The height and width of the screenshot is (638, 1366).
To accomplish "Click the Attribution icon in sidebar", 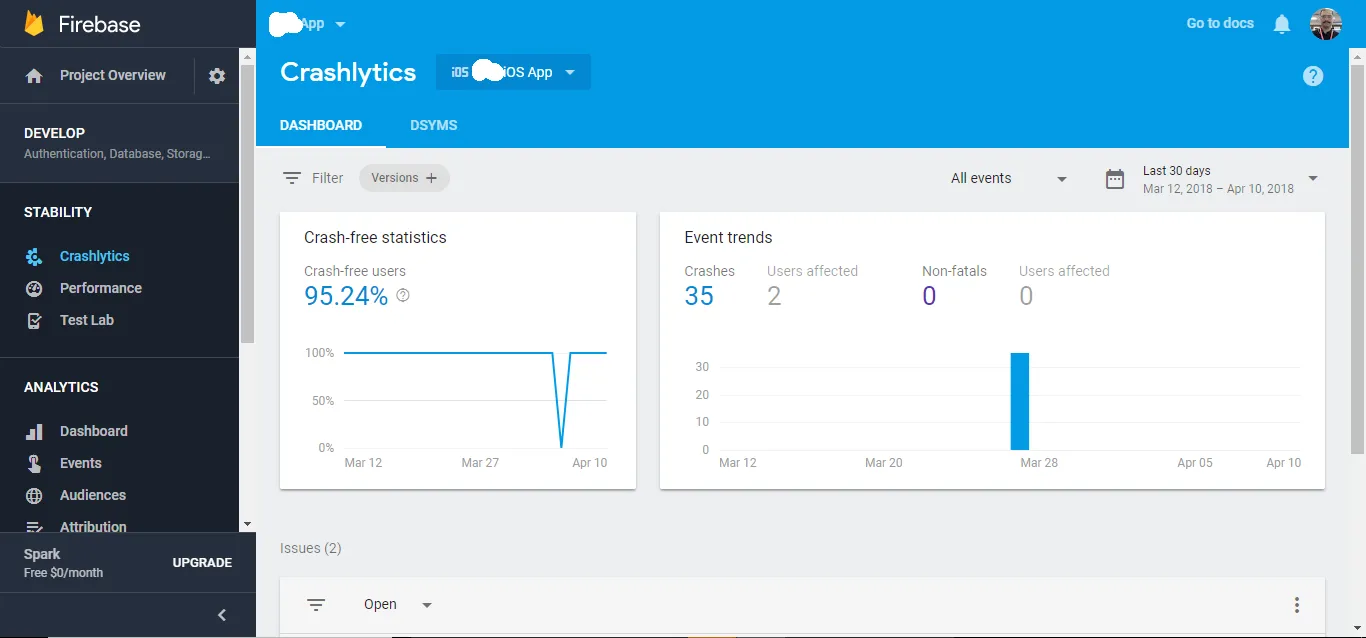I will pyautogui.click(x=34, y=527).
